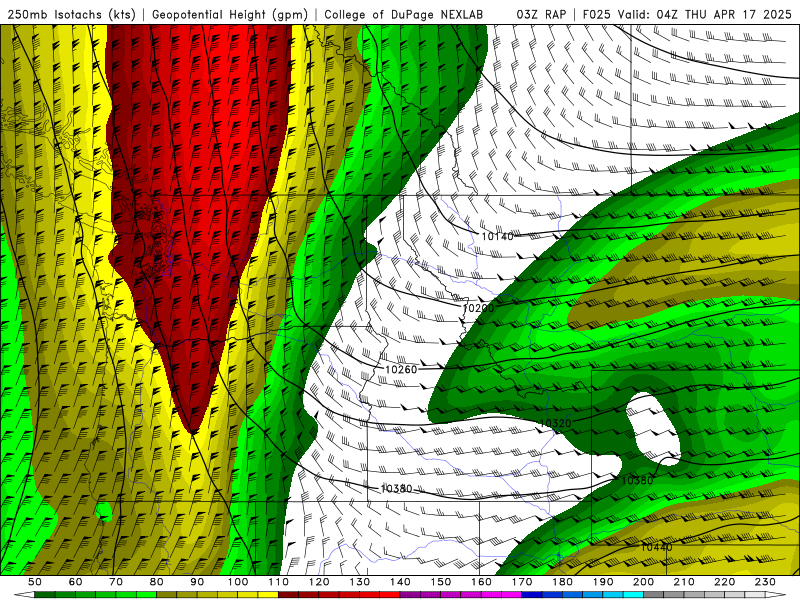Screen dimensions: 800x600
Task: Select the 70 tick label on the legend
Action: click(x=116, y=582)
